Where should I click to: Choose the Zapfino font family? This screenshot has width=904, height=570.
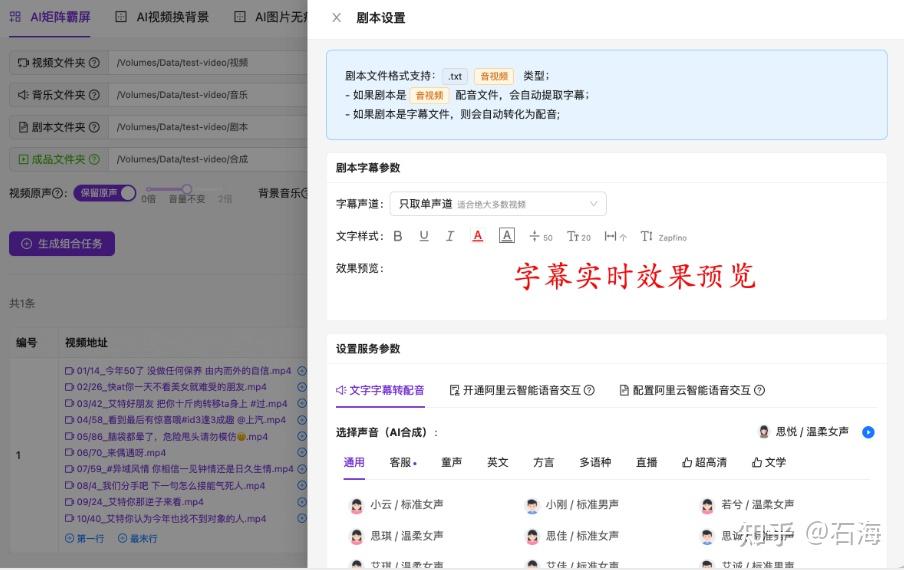[x=663, y=237]
